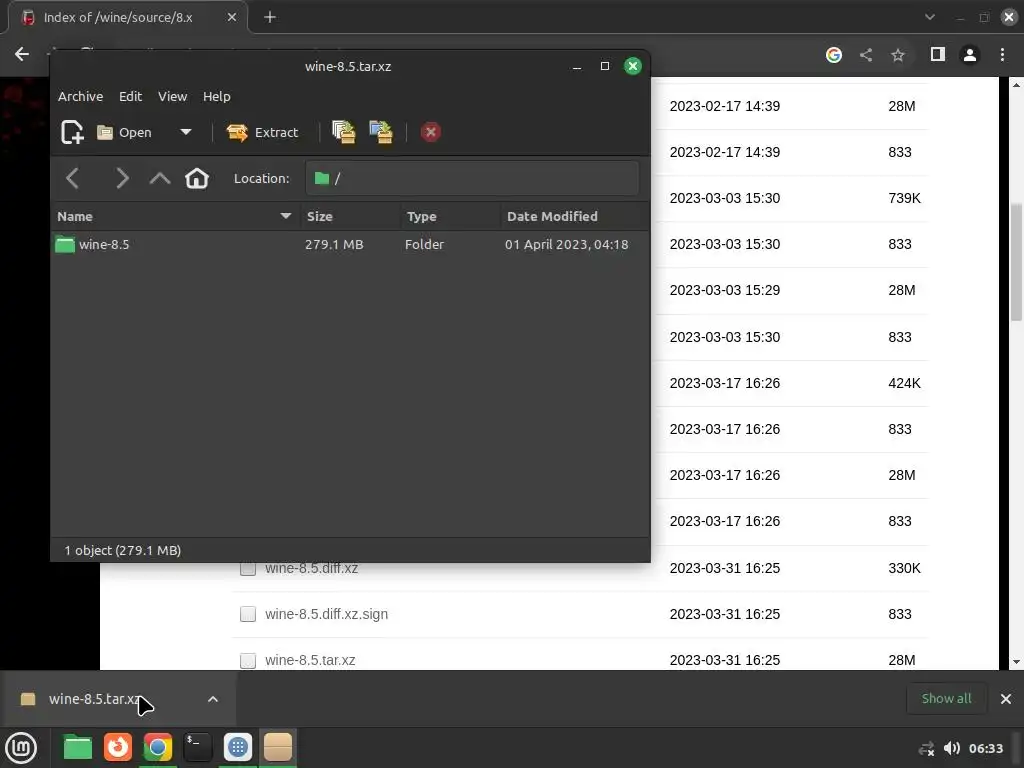Open the wine-8.5.tar.xz download link
The width and height of the screenshot is (1024, 768).
tap(310, 660)
